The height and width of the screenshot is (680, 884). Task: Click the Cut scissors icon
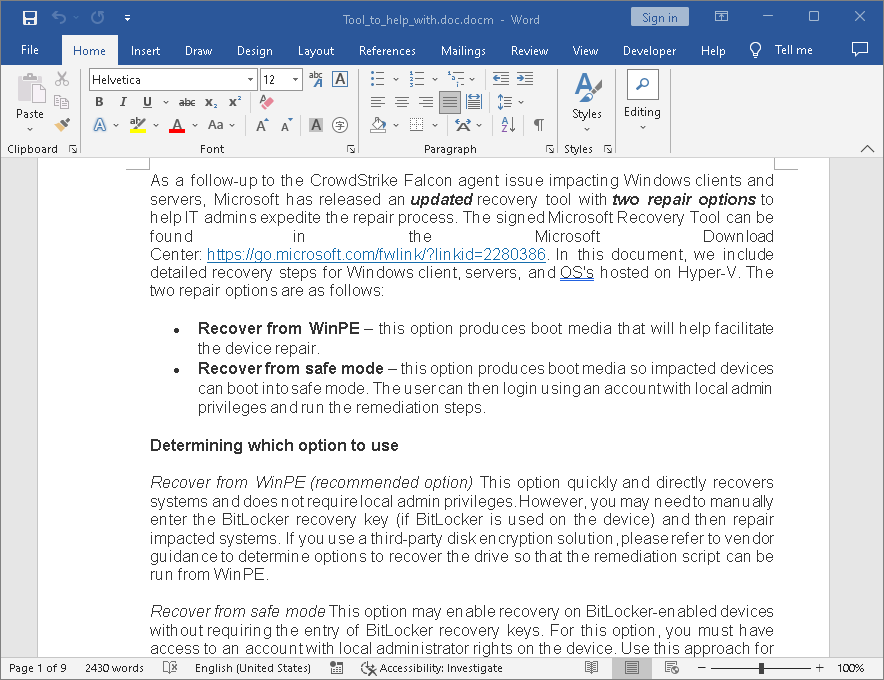(x=62, y=79)
